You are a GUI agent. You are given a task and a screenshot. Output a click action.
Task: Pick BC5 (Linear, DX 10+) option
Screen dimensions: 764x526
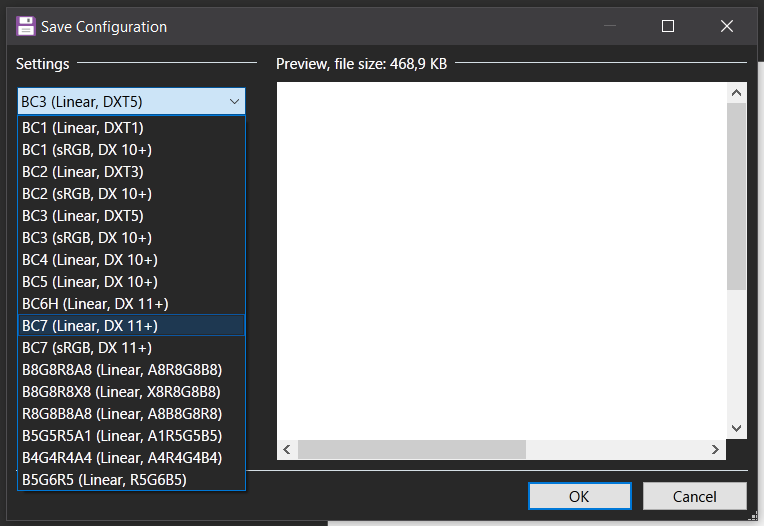132,282
